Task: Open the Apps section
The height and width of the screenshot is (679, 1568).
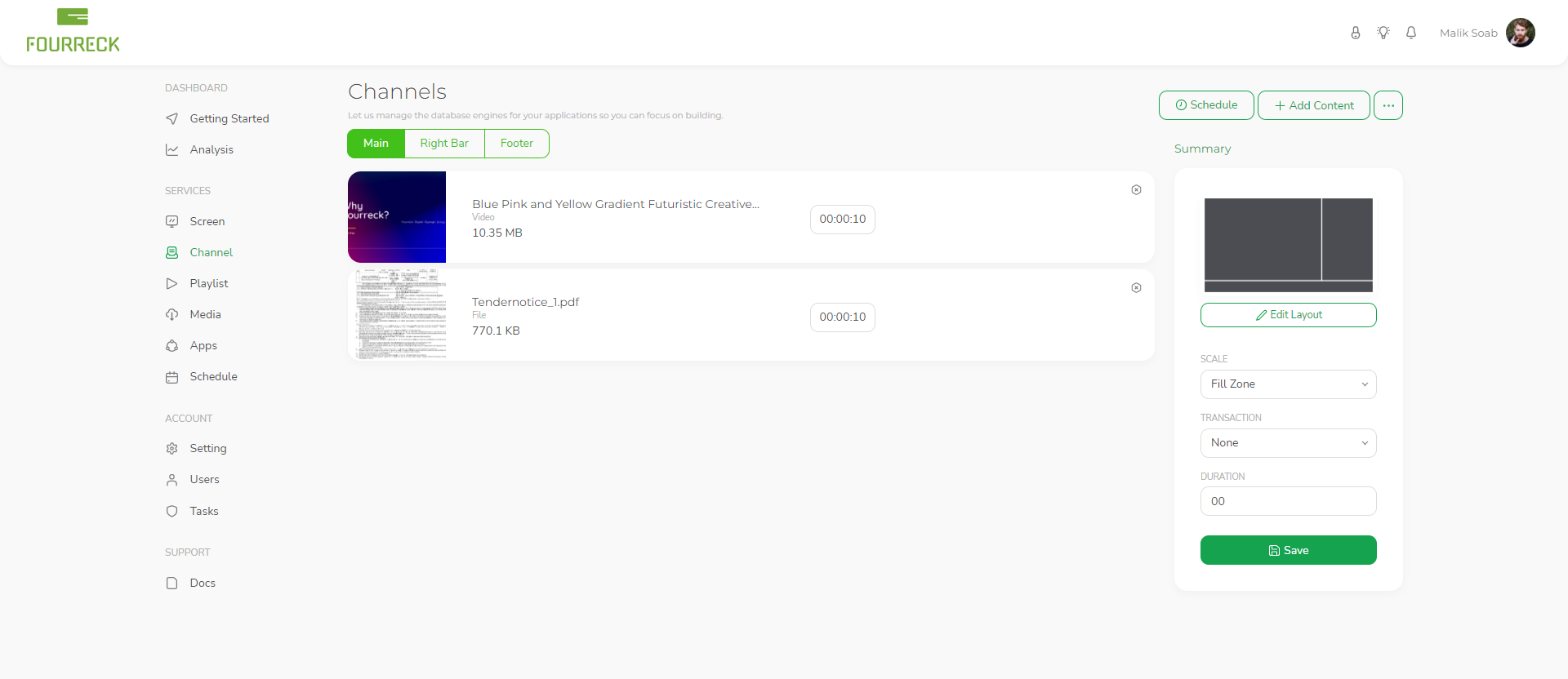Action: (x=203, y=345)
